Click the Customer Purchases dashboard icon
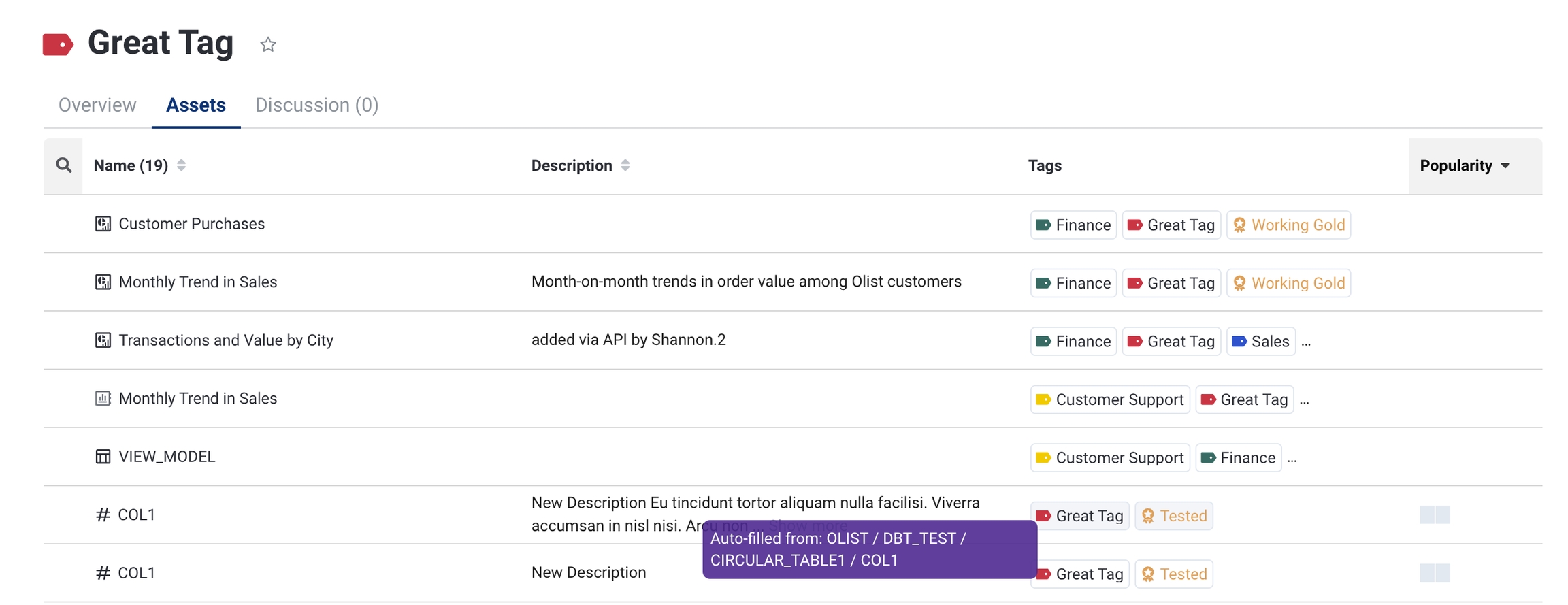1568x605 pixels. pyautogui.click(x=103, y=224)
